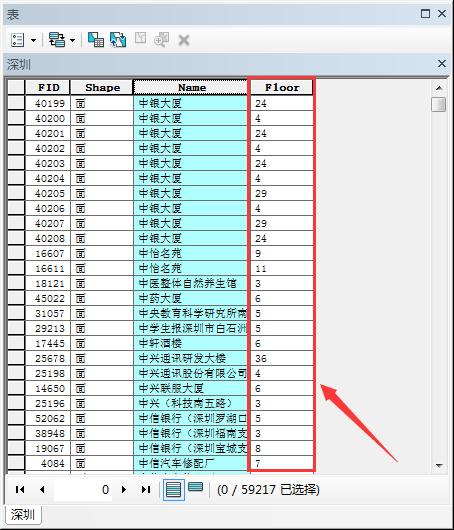Screen dimensions: 454x530
Task: Click the select-all corner cell of table
Action: click(x=16, y=87)
